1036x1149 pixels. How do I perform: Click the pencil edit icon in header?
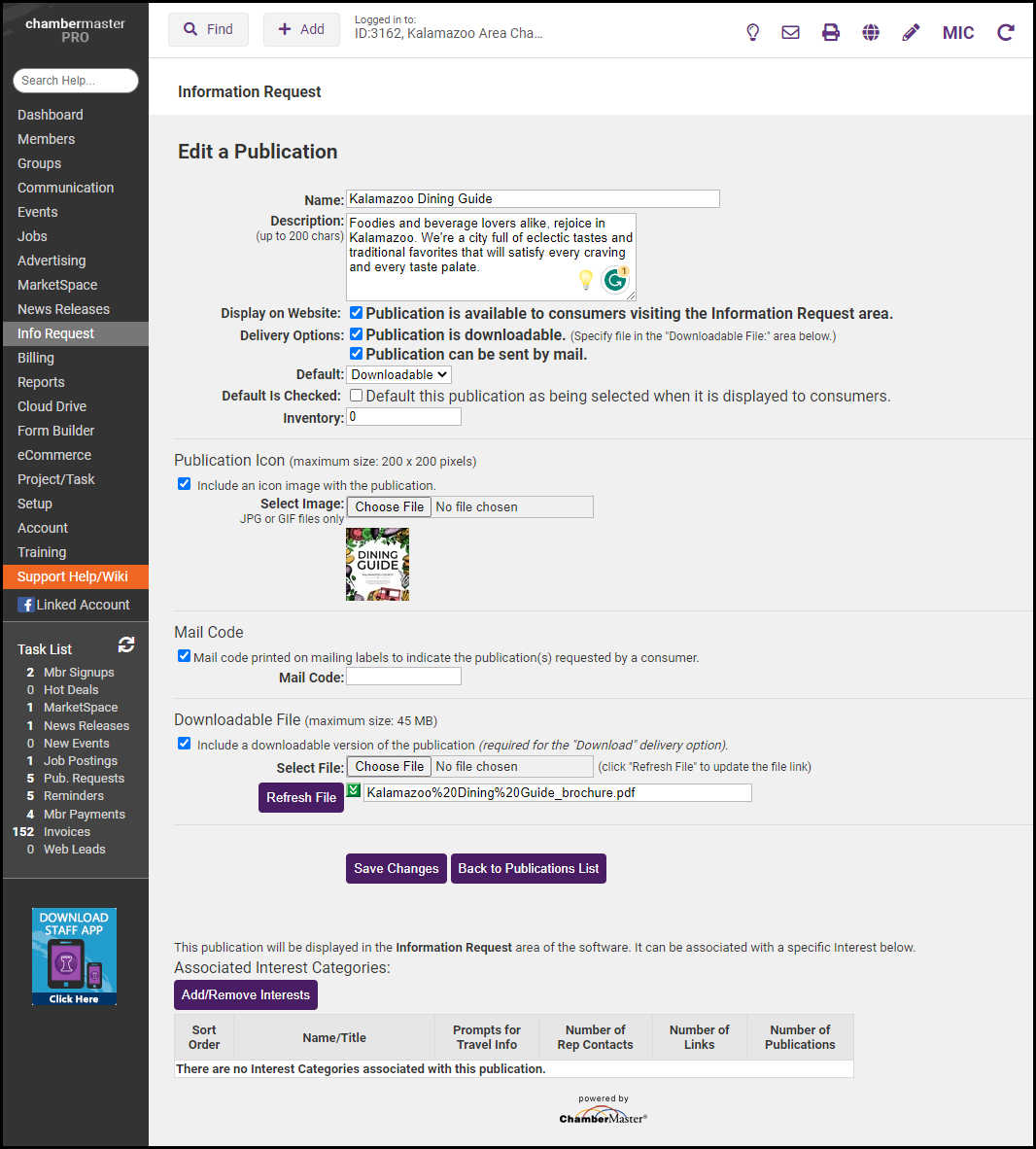pos(910,32)
